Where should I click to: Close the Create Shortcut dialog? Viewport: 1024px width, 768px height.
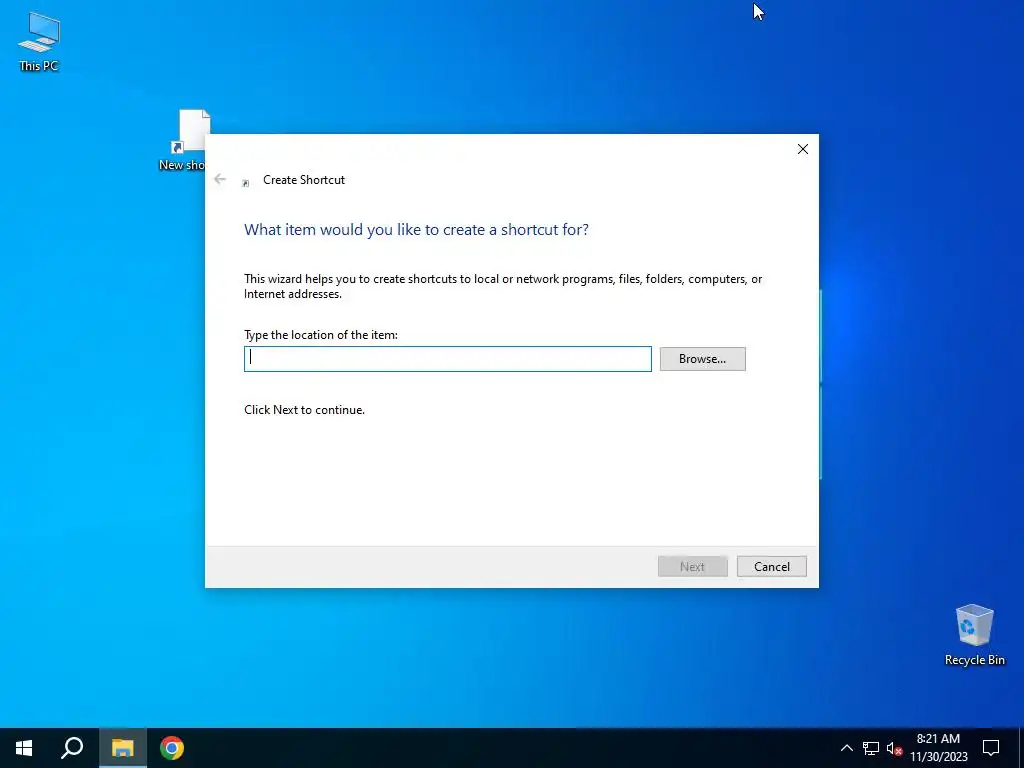(803, 149)
